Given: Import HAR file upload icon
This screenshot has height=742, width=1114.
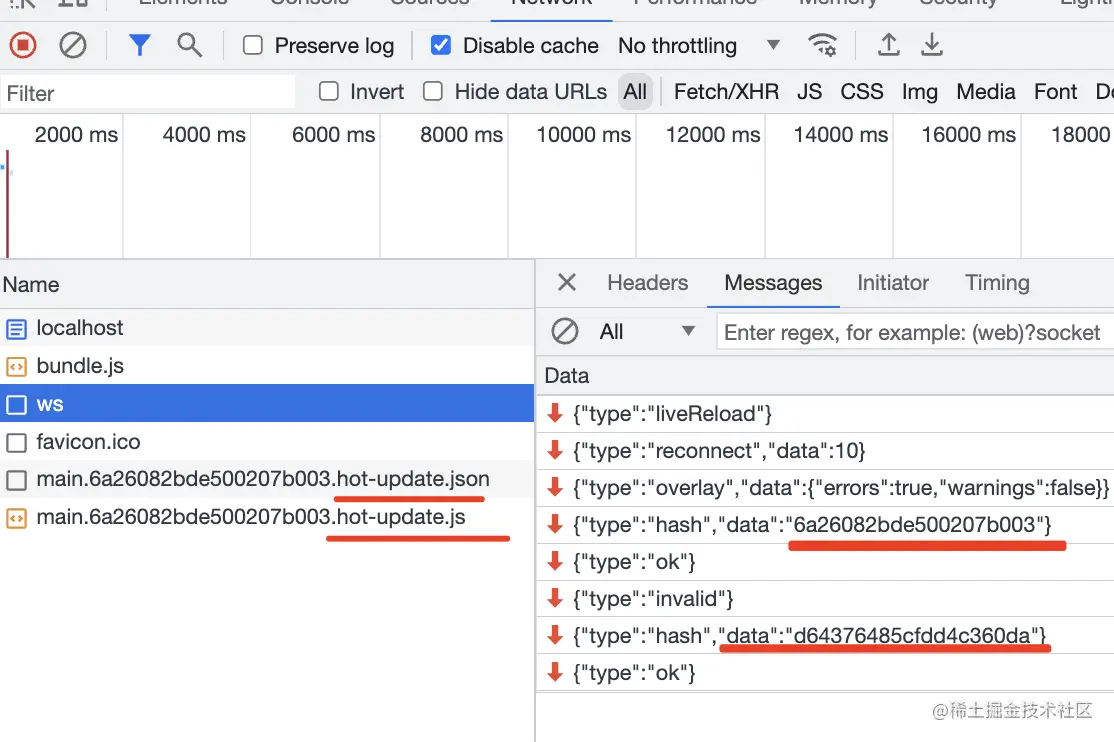Looking at the screenshot, I should click(x=888, y=45).
